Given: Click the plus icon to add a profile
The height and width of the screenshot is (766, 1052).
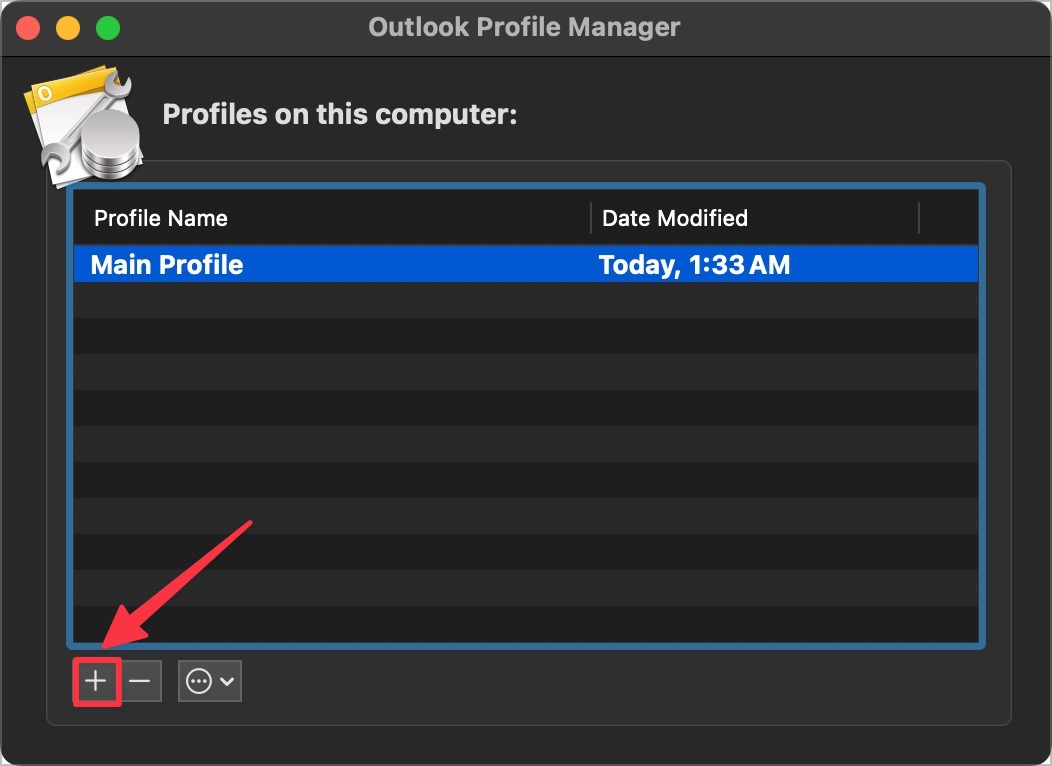Looking at the screenshot, I should [x=95, y=680].
